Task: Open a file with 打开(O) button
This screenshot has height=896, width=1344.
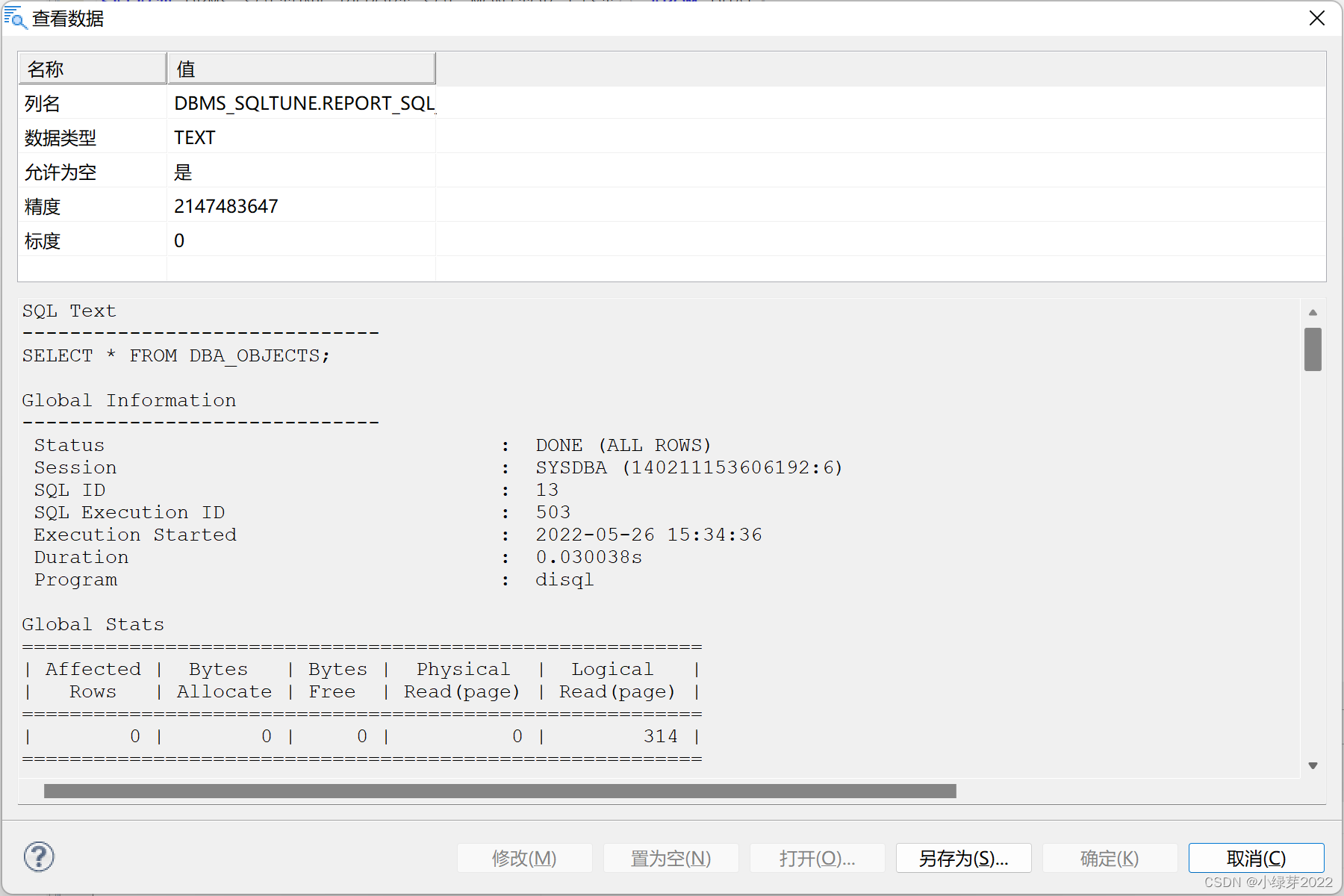Action: (817, 858)
